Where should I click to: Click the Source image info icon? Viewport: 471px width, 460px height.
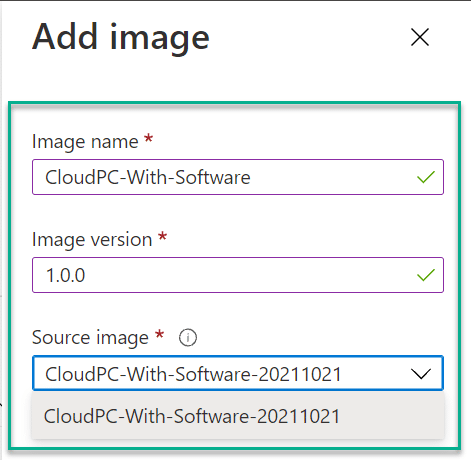click(x=188, y=338)
